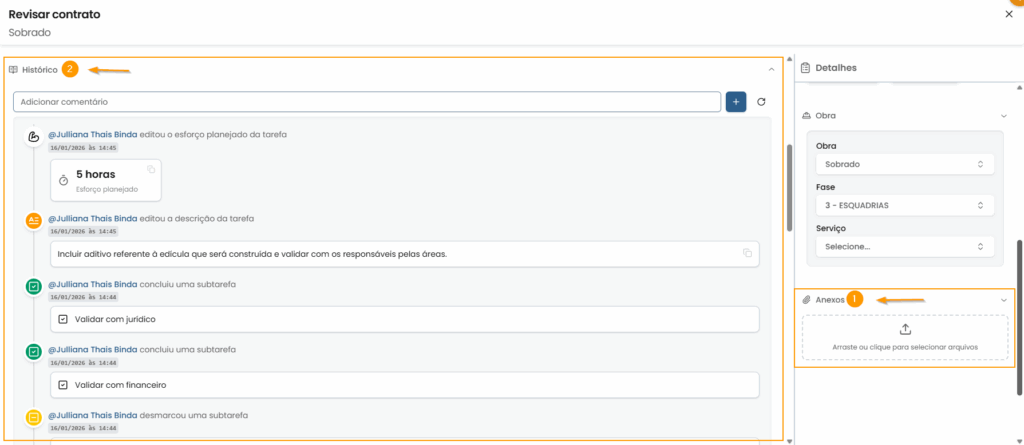Click the stopwatch icon beside 5 horas
The width and height of the screenshot is (1024, 445).
[63, 180]
